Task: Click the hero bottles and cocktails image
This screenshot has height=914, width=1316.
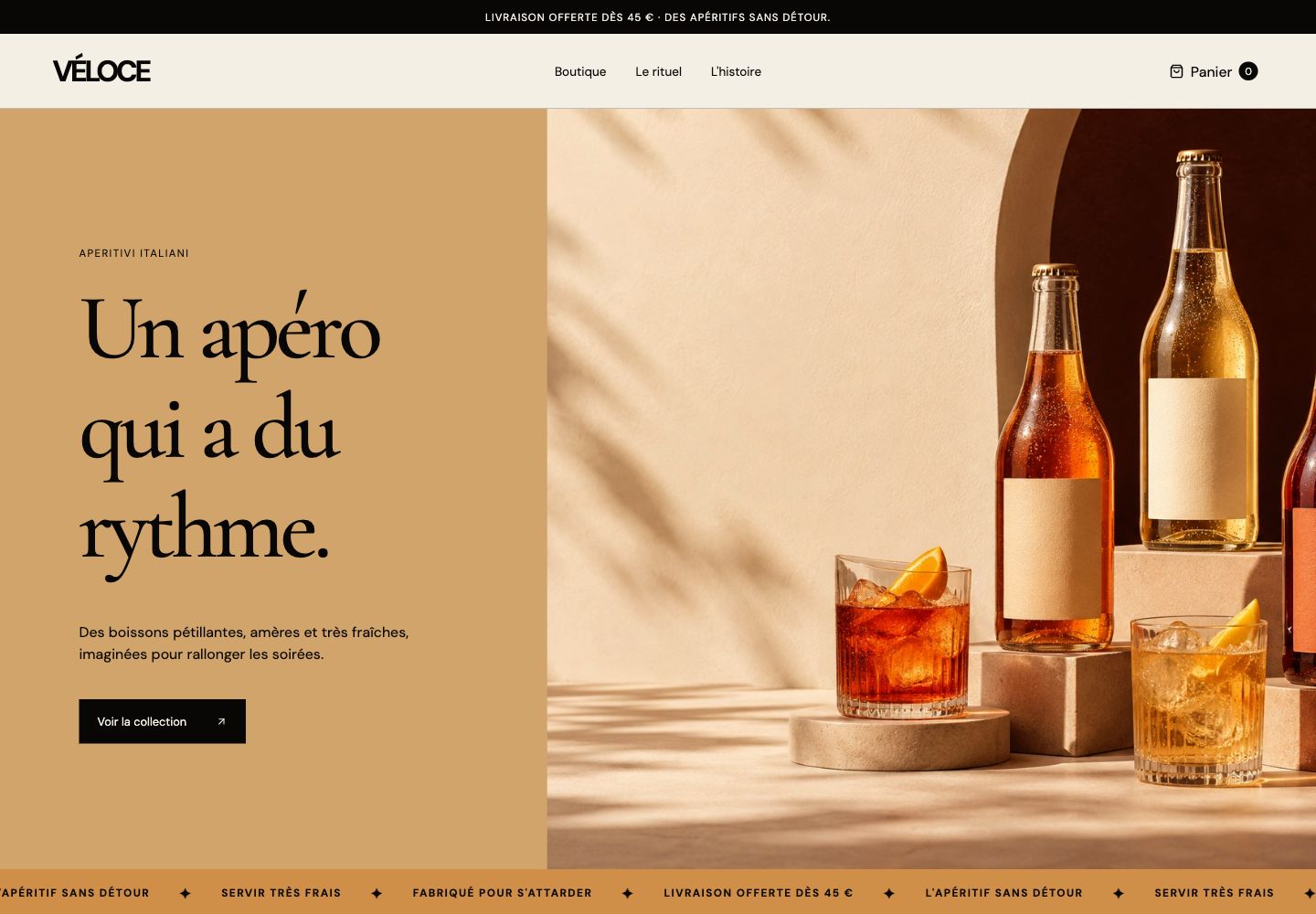Action: 931,489
